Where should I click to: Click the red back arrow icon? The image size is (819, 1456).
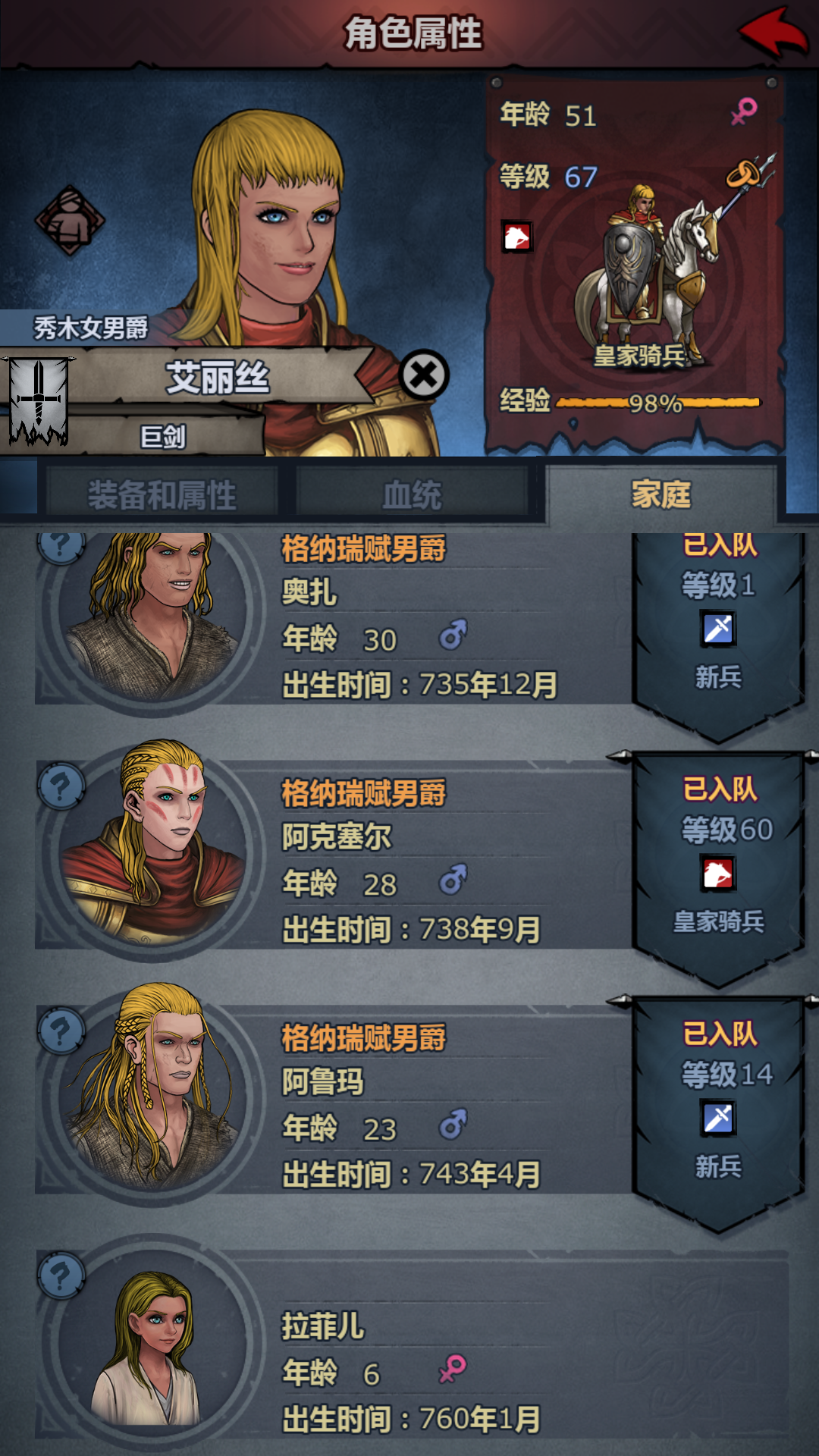[773, 33]
